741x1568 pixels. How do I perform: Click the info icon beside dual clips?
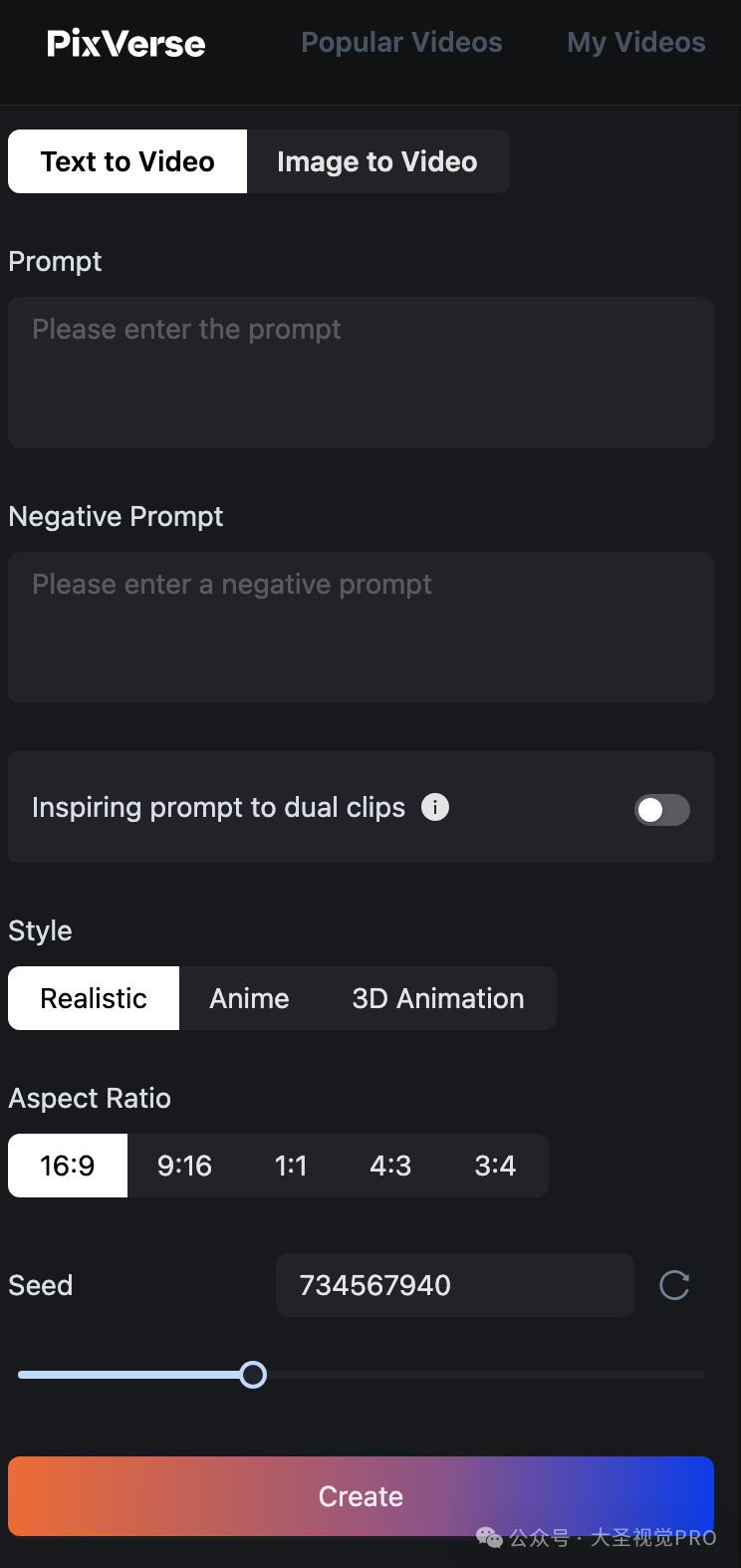click(x=435, y=807)
